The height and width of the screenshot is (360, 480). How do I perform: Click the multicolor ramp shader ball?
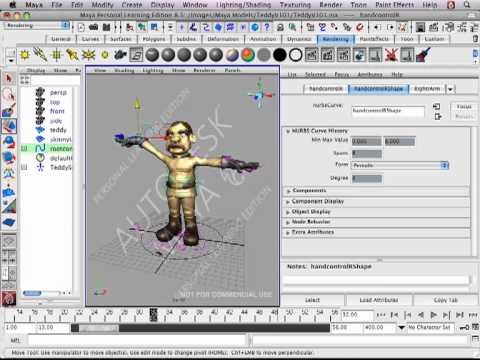tap(248, 55)
